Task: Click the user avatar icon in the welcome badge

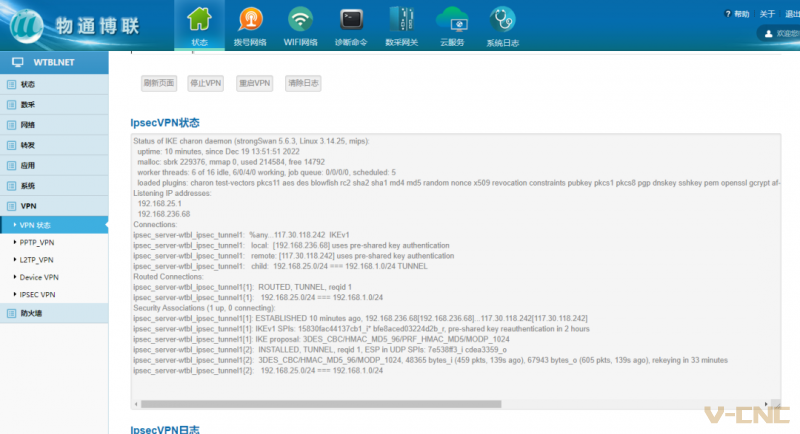Action: coord(768,34)
